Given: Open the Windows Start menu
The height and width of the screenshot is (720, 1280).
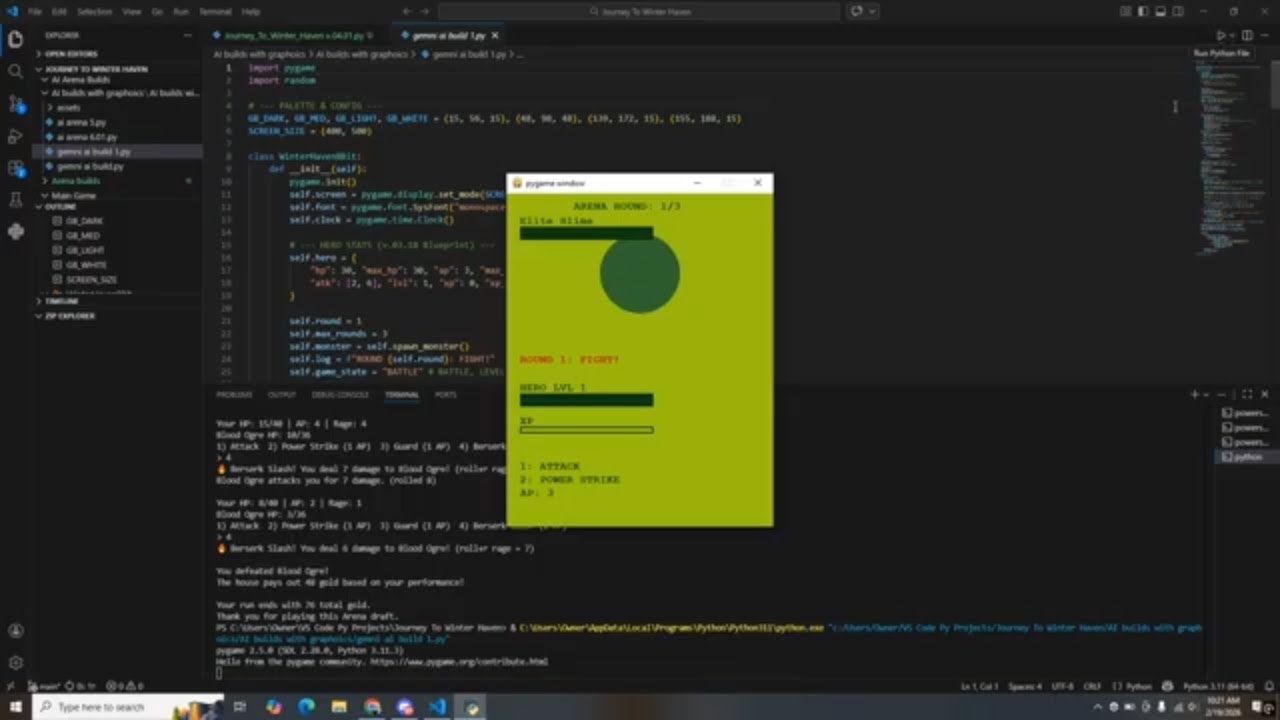Looking at the screenshot, I should pos(14,707).
